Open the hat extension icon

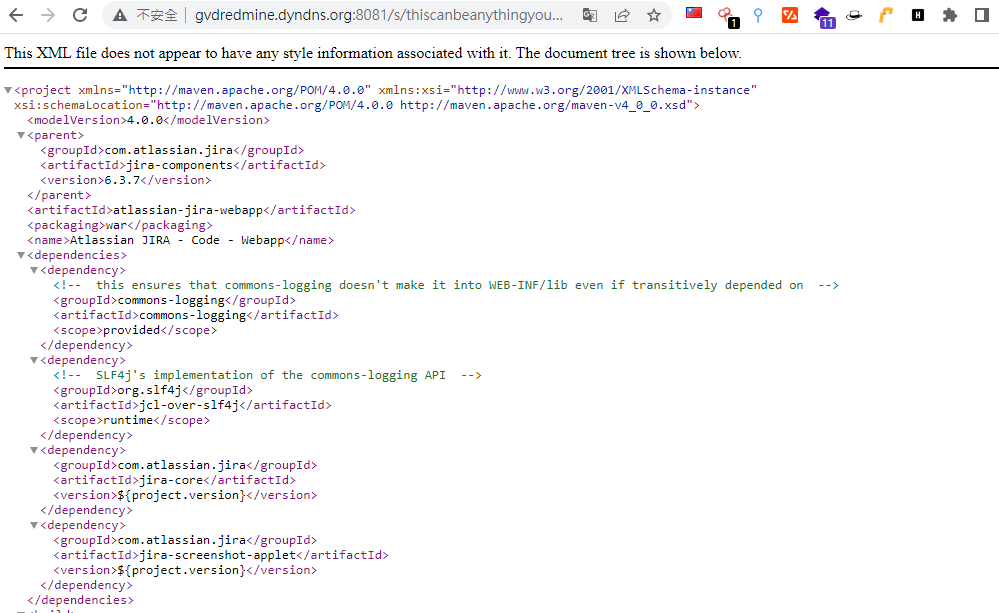pos(854,15)
